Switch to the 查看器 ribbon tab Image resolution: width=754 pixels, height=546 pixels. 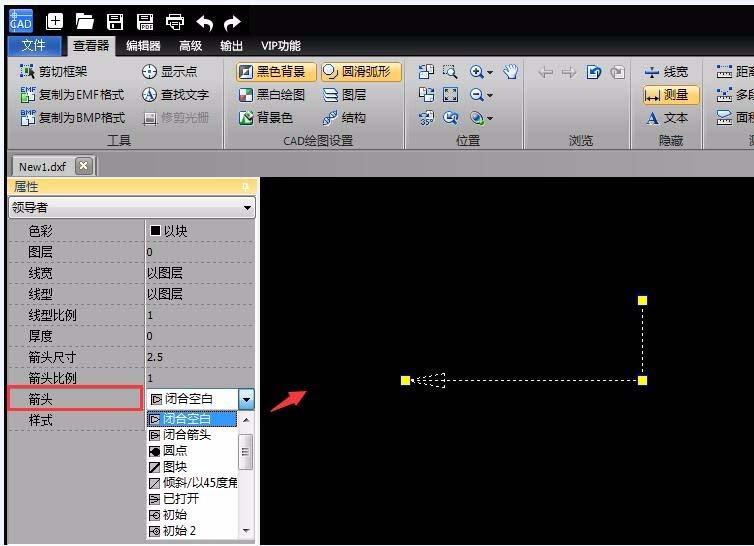pyautogui.click(x=91, y=46)
